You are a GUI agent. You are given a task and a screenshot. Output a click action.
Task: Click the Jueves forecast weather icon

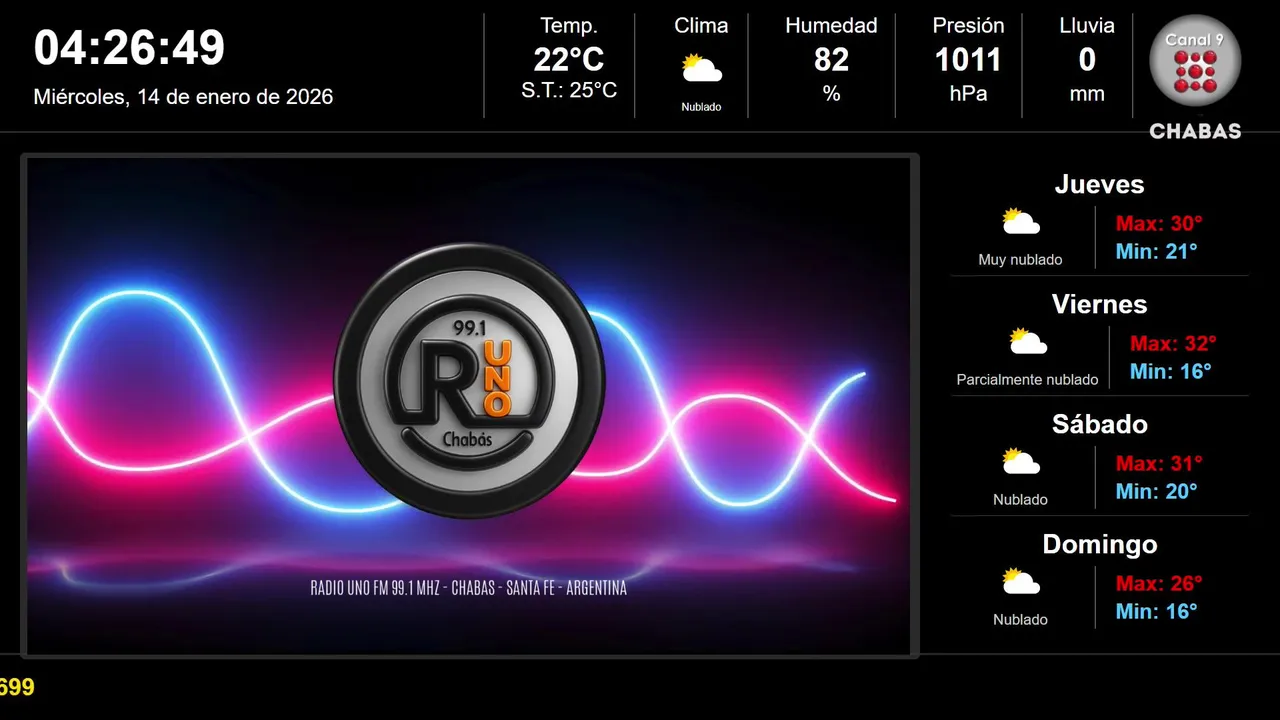point(1021,222)
